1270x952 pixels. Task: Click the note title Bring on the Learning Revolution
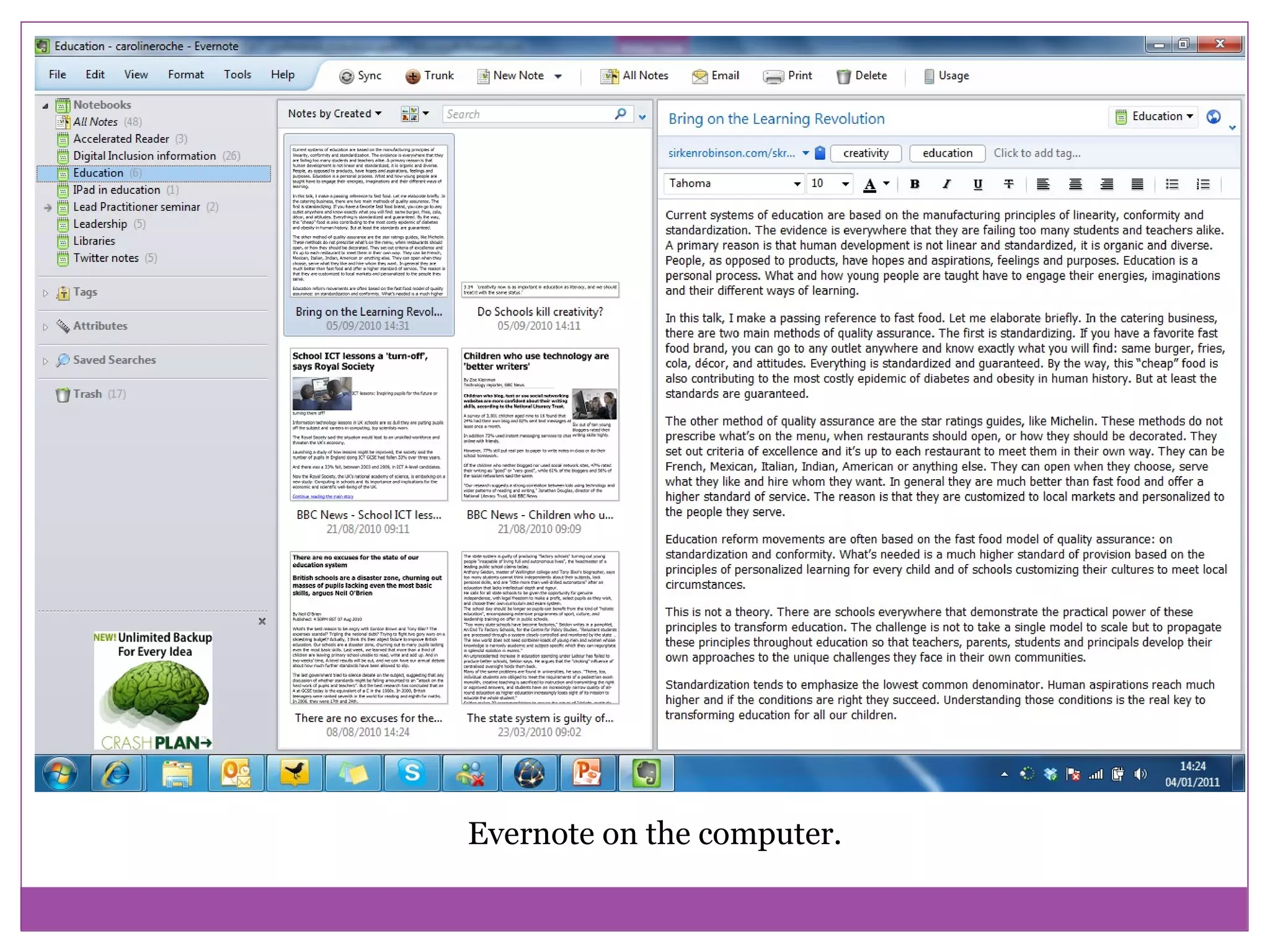[x=776, y=119]
